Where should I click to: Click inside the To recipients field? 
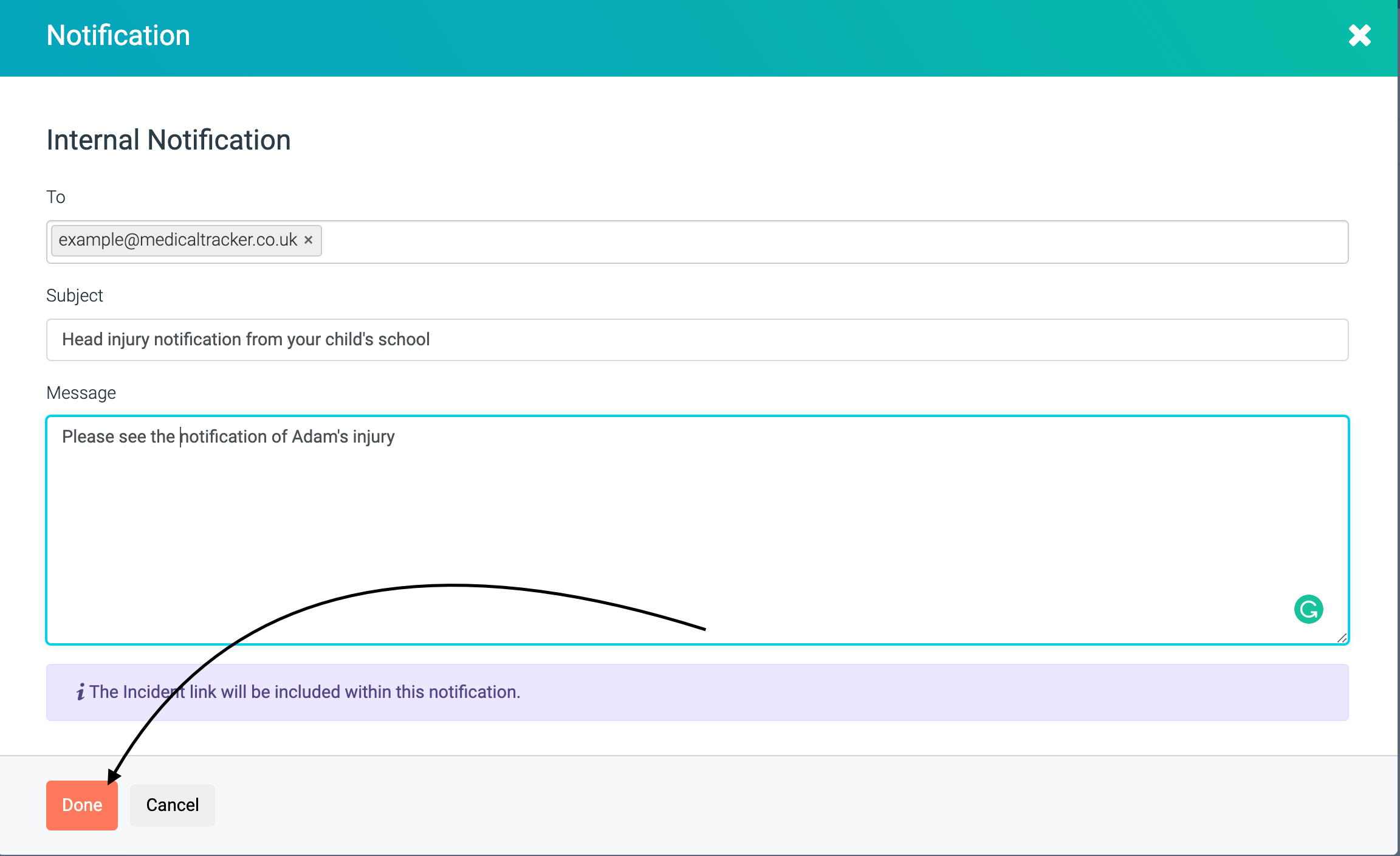pyautogui.click(x=729, y=241)
